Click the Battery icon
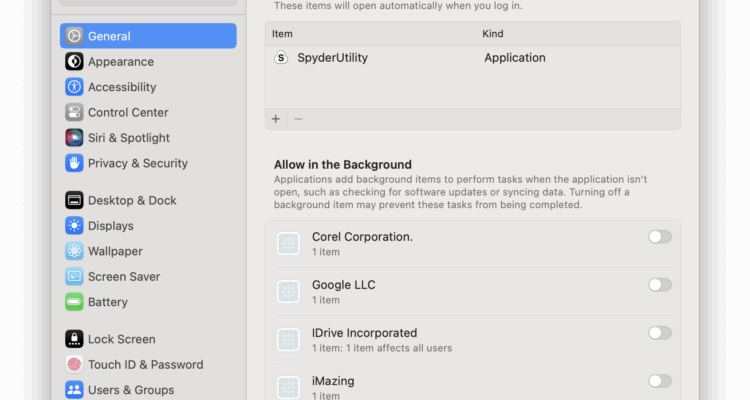The image size is (750, 400). click(x=74, y=301)
